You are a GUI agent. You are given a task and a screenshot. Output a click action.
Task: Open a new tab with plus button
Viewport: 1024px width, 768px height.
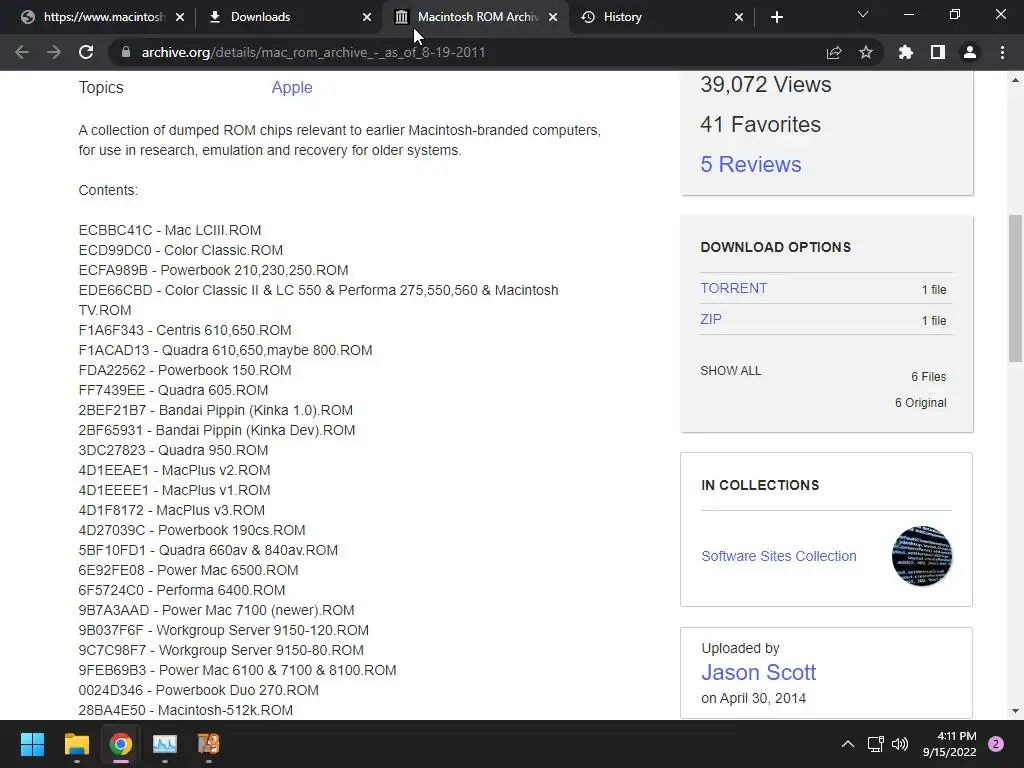point(776,17)
